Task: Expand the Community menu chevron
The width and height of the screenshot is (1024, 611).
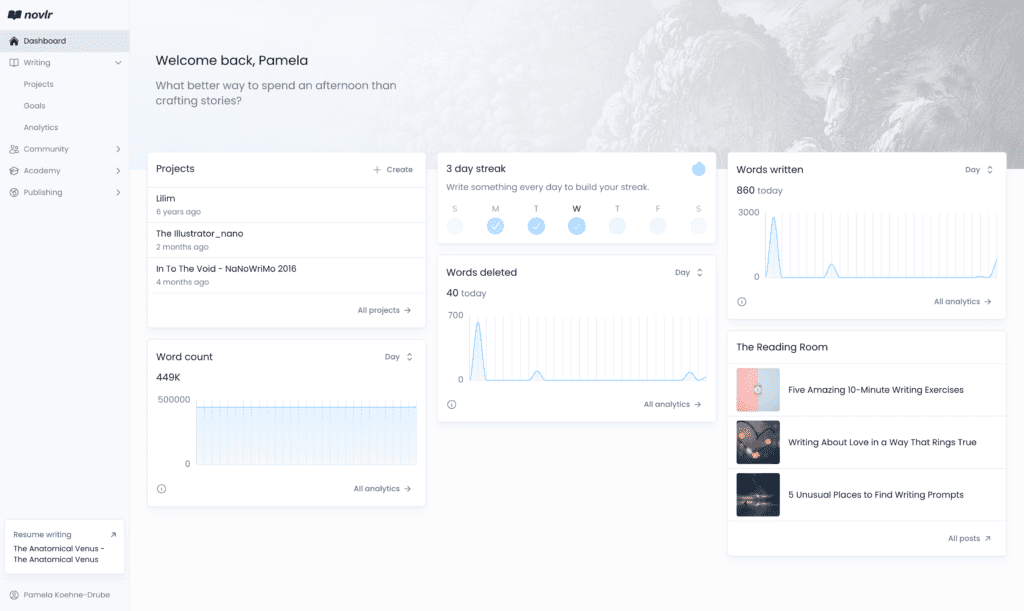Action: [x=118, y=149]
